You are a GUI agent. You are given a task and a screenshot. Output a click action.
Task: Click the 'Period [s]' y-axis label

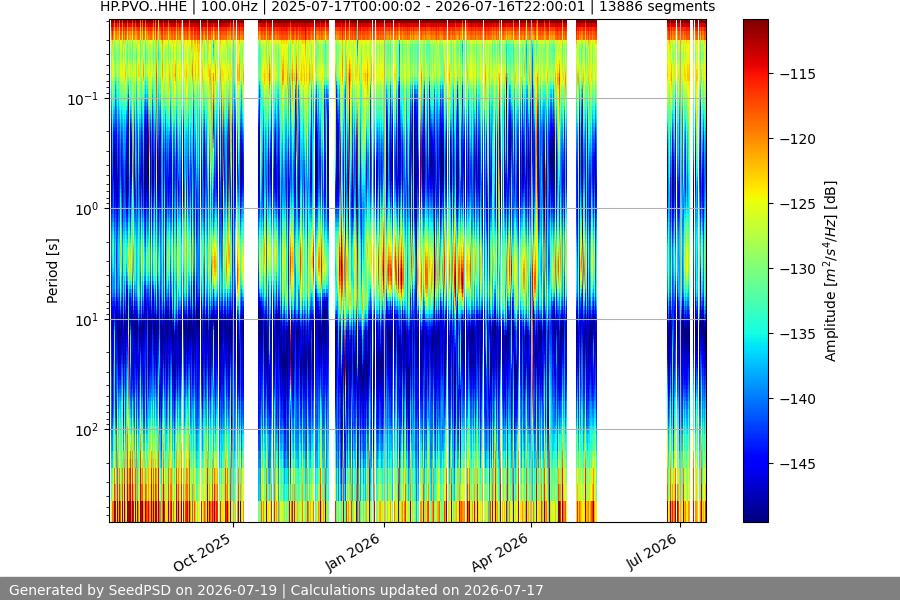click(52, 271)
